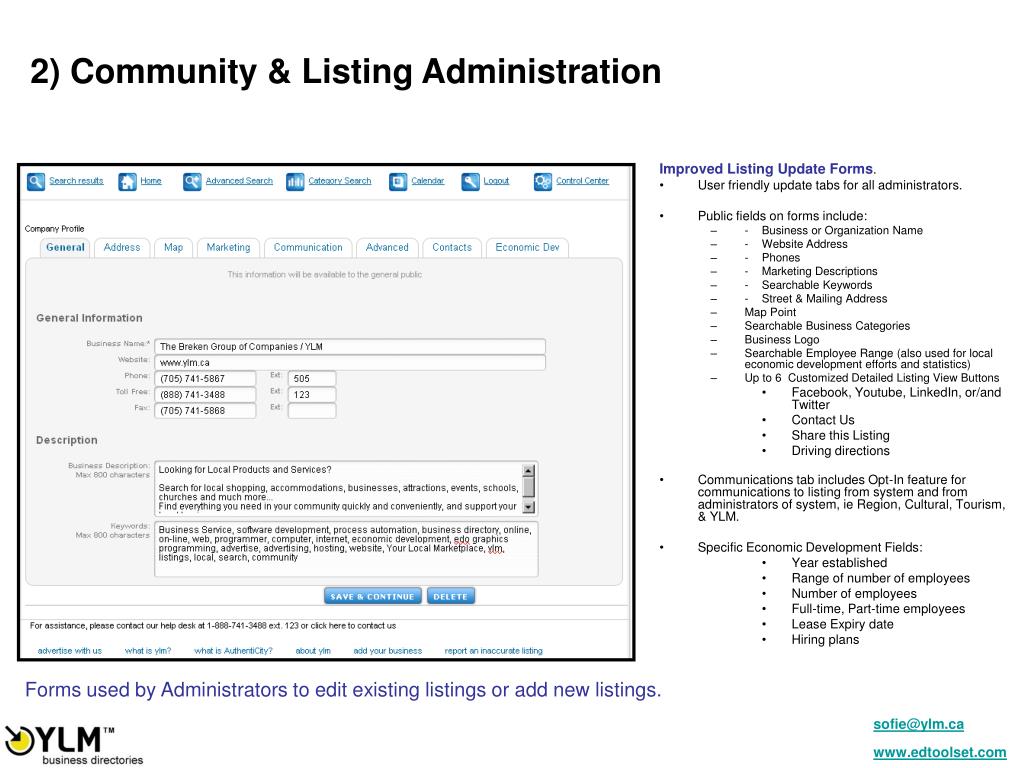Screen dimensions: 1024x768
Task: Switch to the Map tab
Action: (174, 248)
